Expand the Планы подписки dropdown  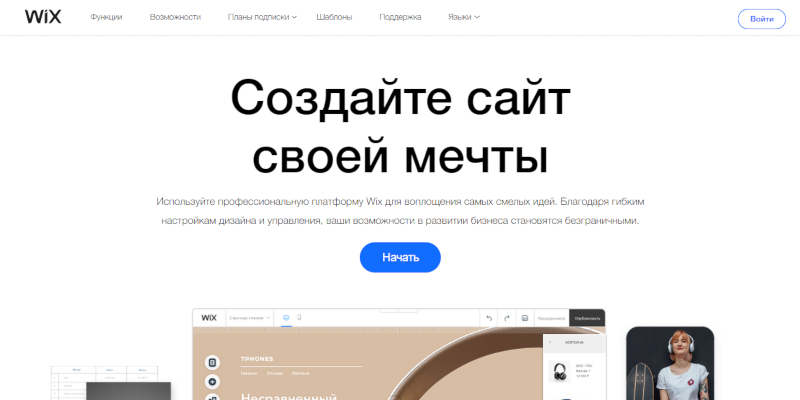262,18
